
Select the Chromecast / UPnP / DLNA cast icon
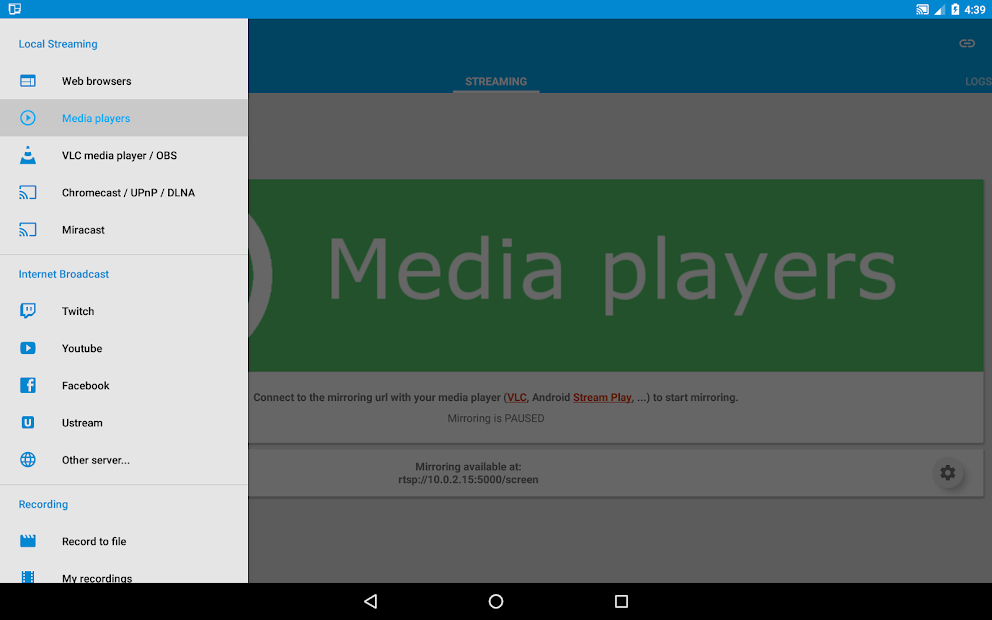pos(28,192)
